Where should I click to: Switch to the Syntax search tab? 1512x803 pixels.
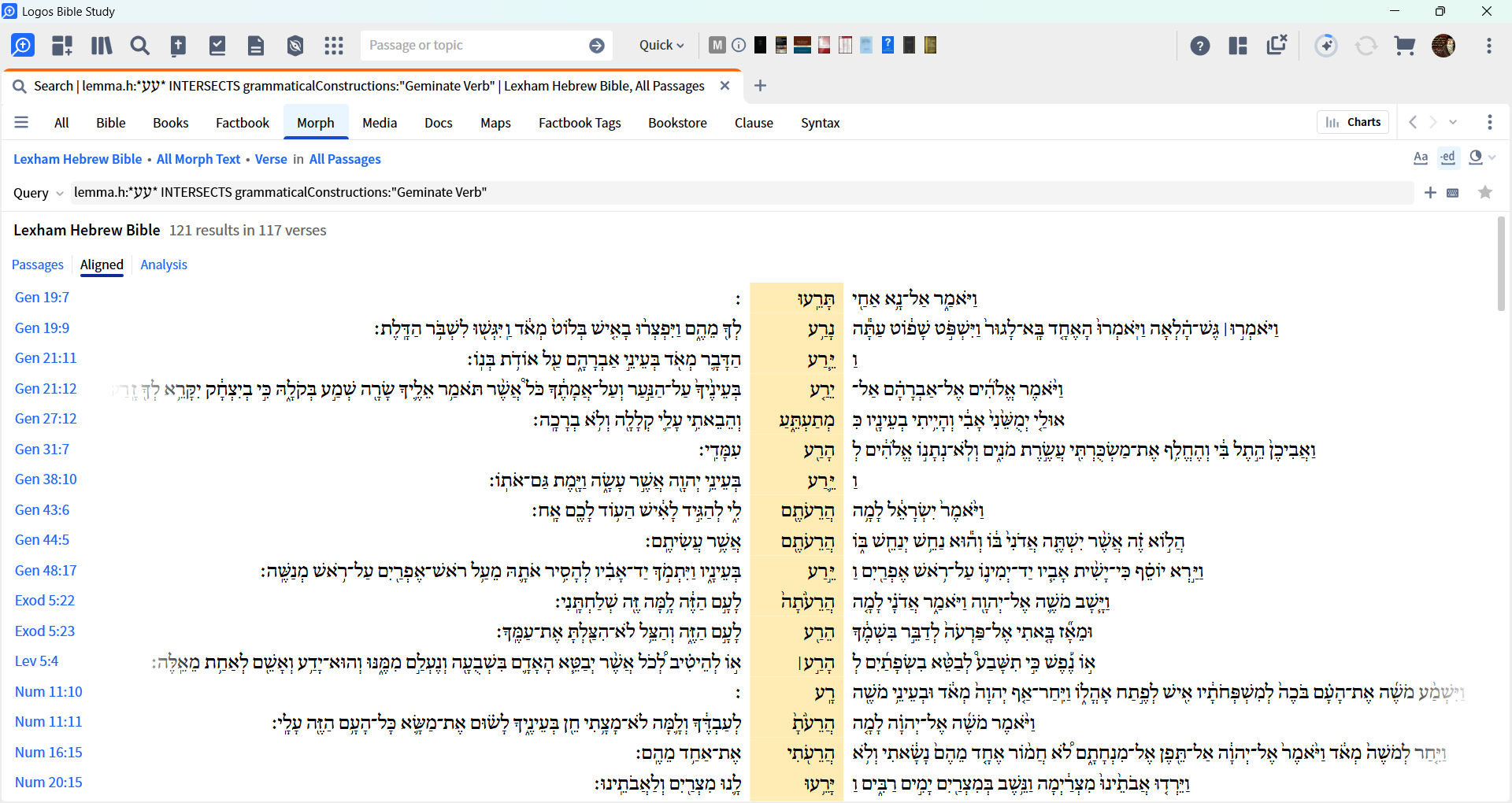click(821, 123)
